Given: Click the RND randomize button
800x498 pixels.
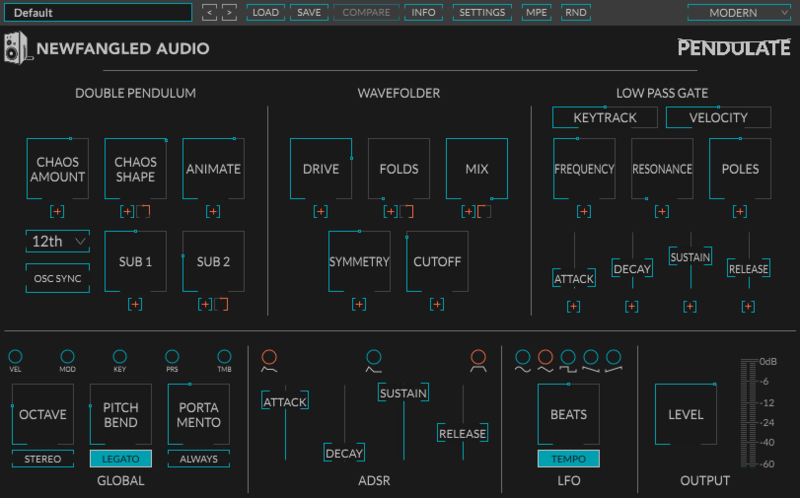Looking at the screenshot, I should (x=576, y=13).
